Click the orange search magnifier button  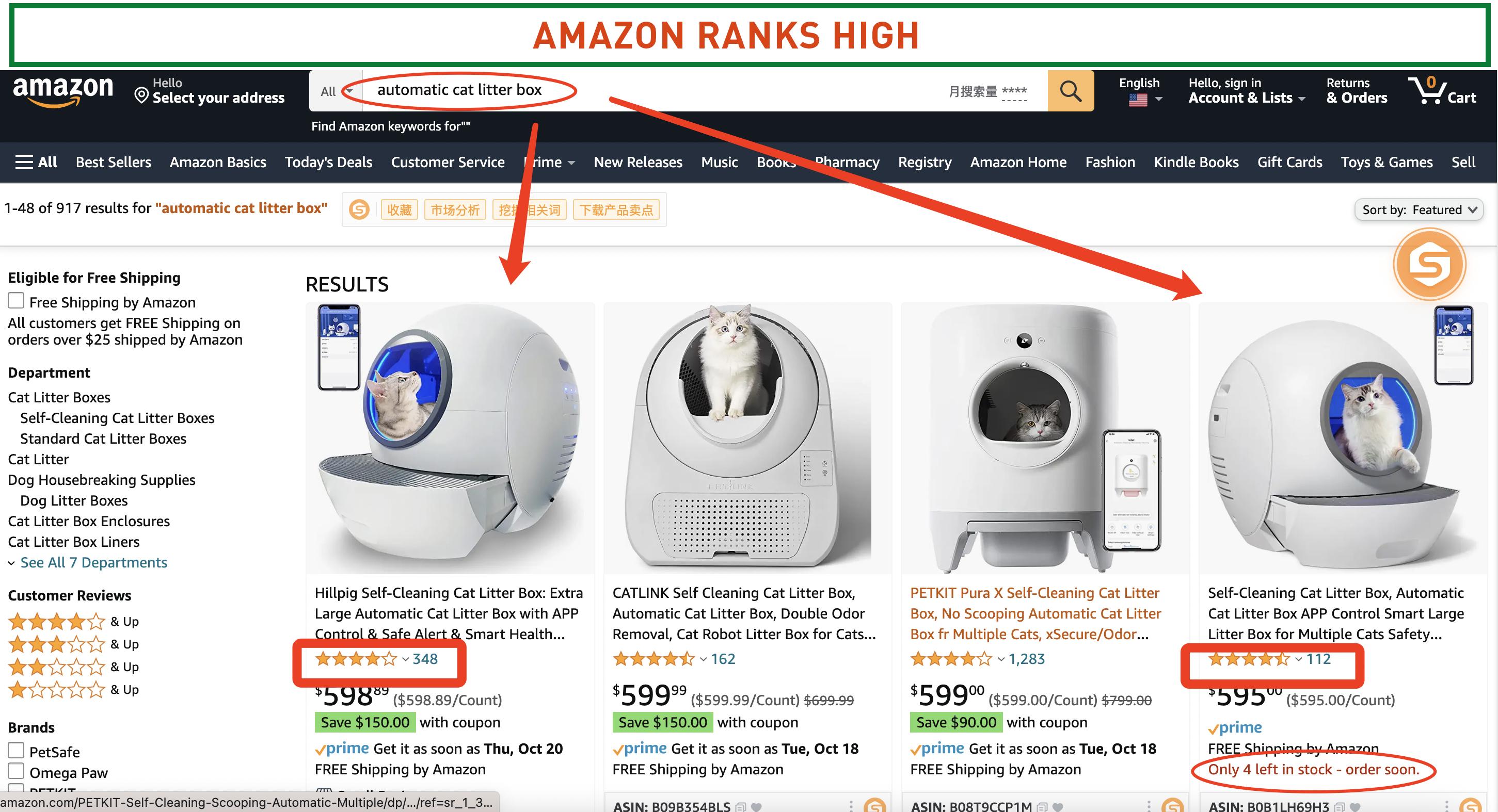tap(1070, 91)
